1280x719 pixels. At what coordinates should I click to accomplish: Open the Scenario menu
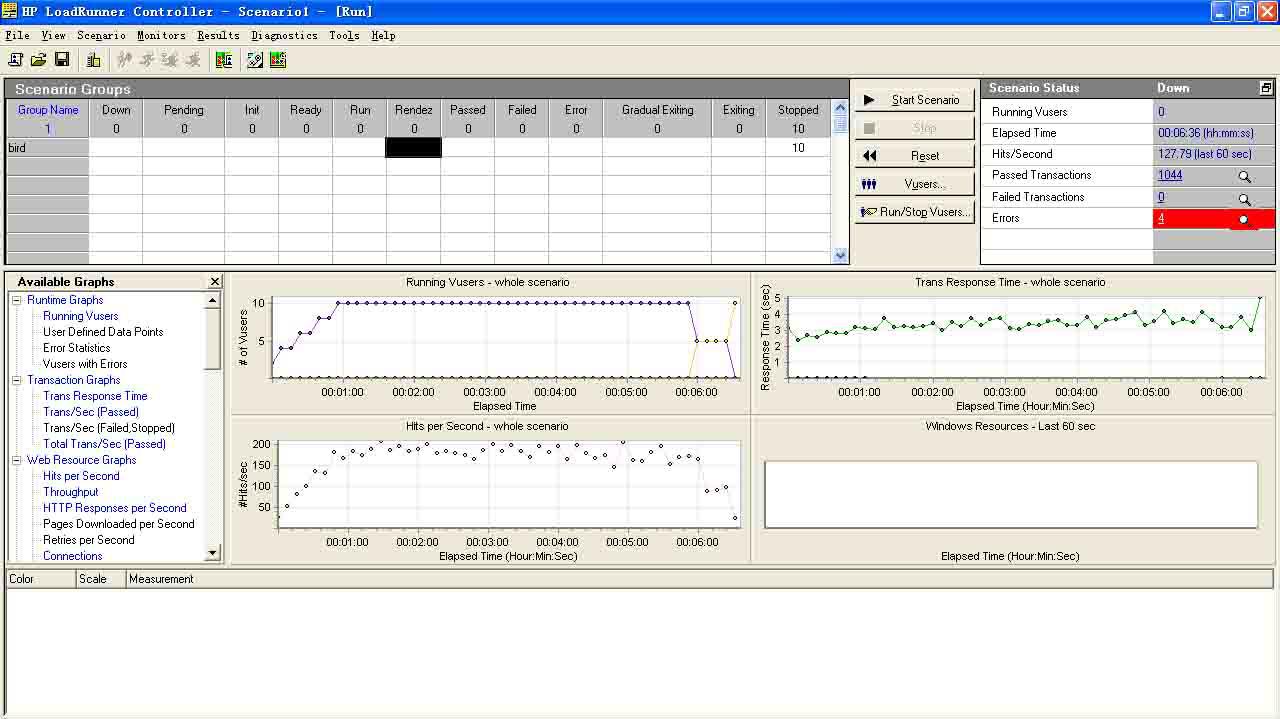101,35
